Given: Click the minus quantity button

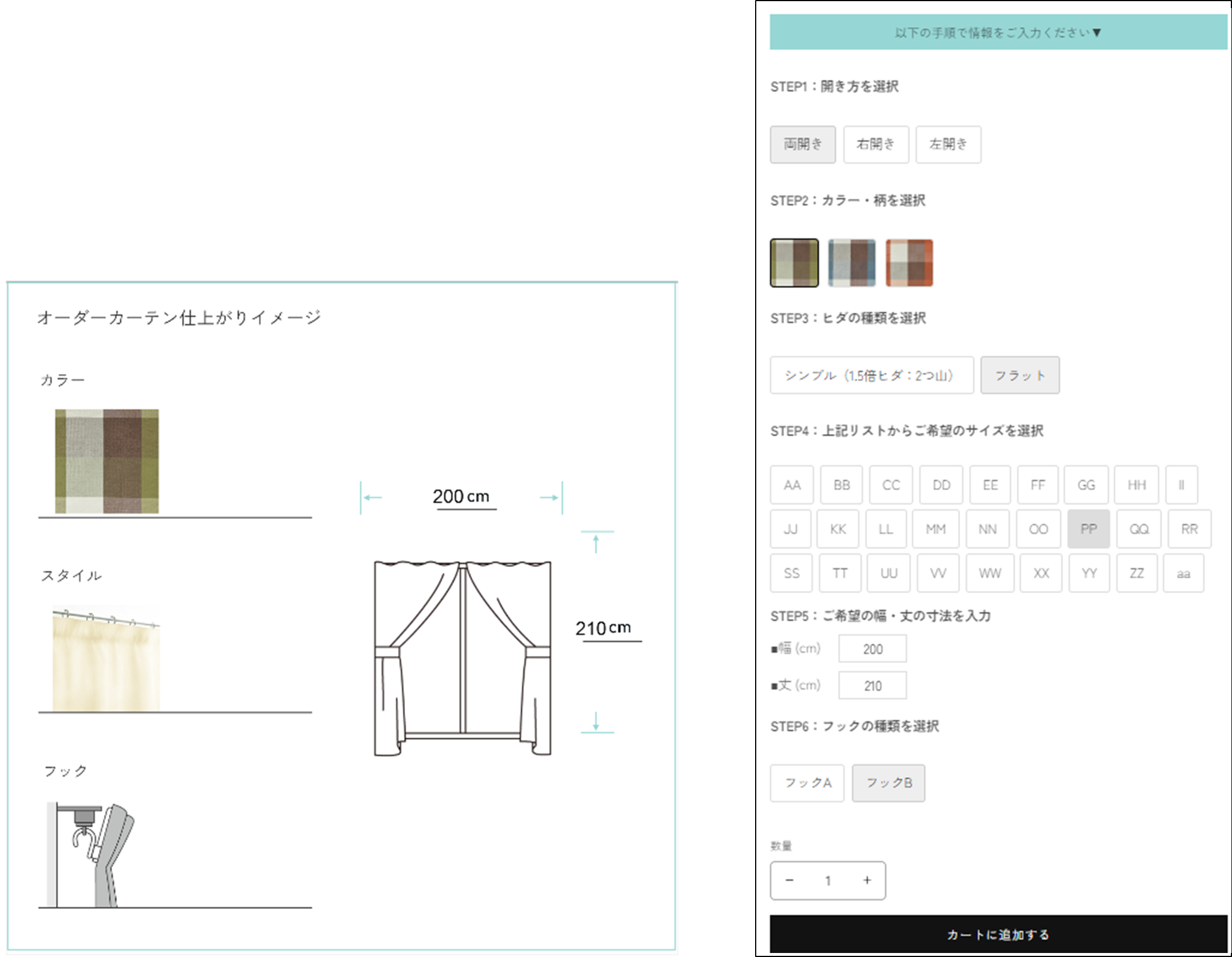Looking at the screenshot, I should click(x=789, y=880).
